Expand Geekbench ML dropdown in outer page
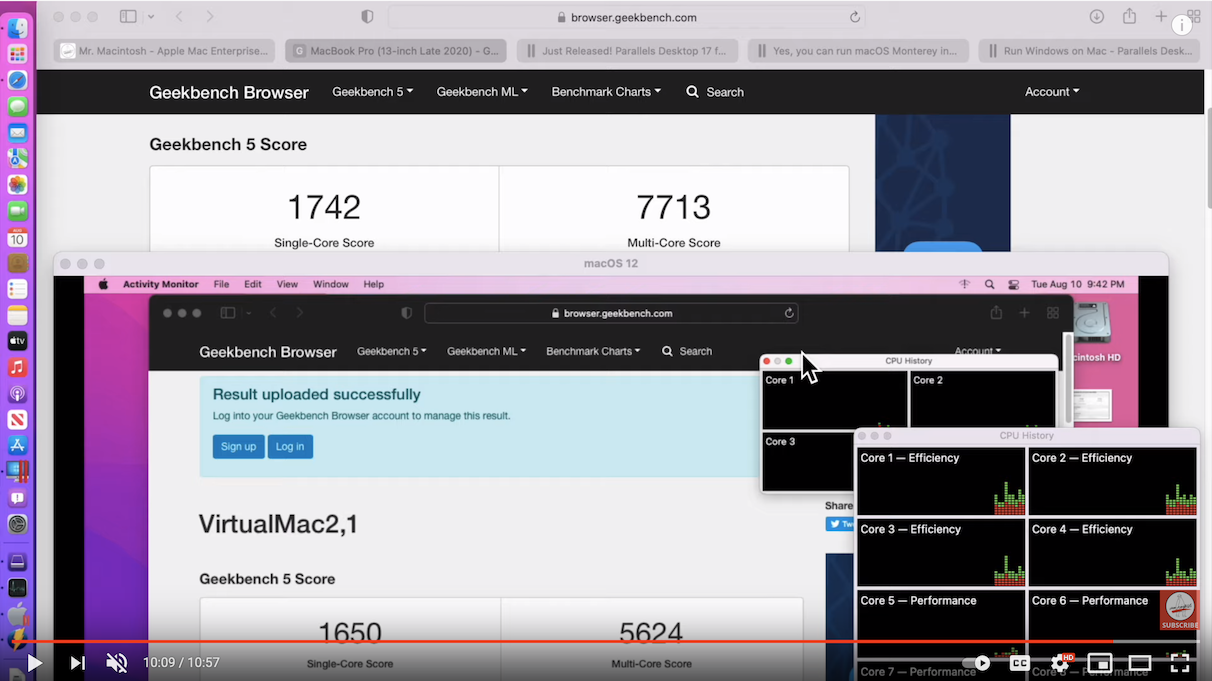The image size is (1212, 681). [482, 92]
